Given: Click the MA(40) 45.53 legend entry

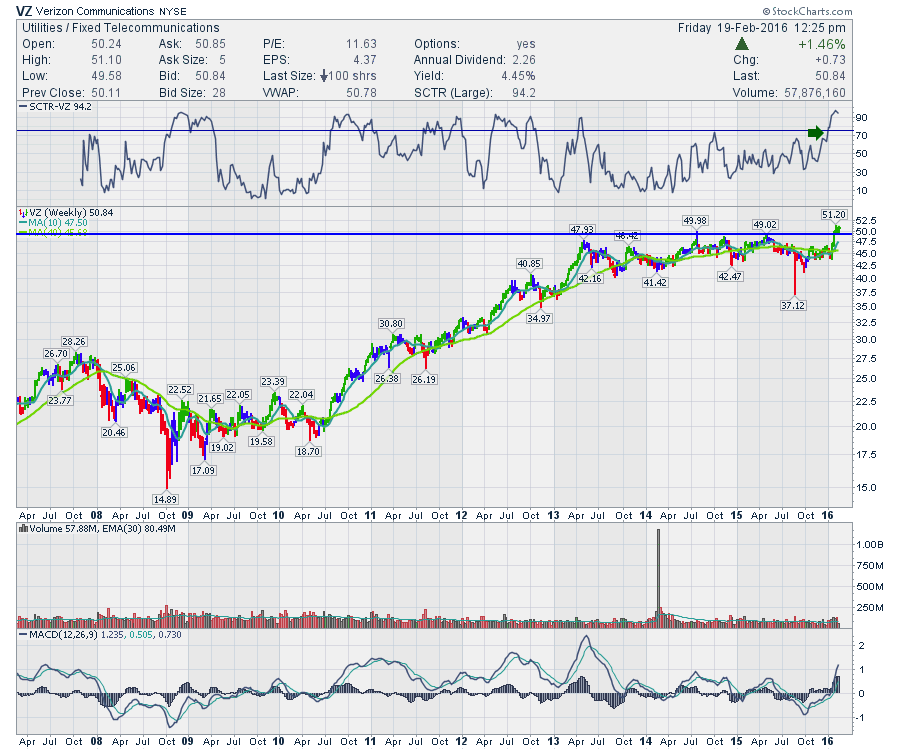Looking at the screenshot, I should (x=59, y=233).
